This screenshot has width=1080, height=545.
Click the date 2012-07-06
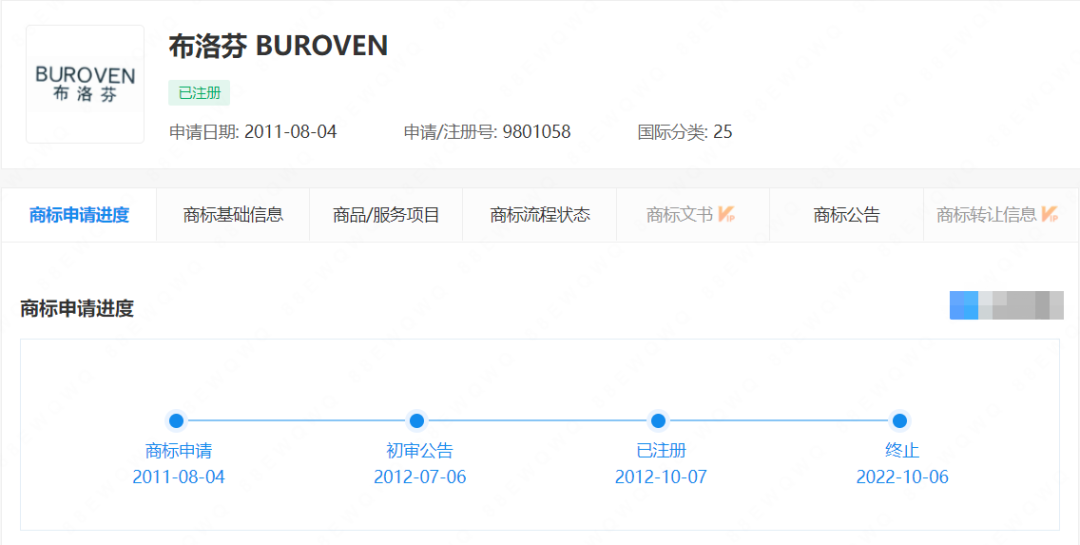coord(419,477)
